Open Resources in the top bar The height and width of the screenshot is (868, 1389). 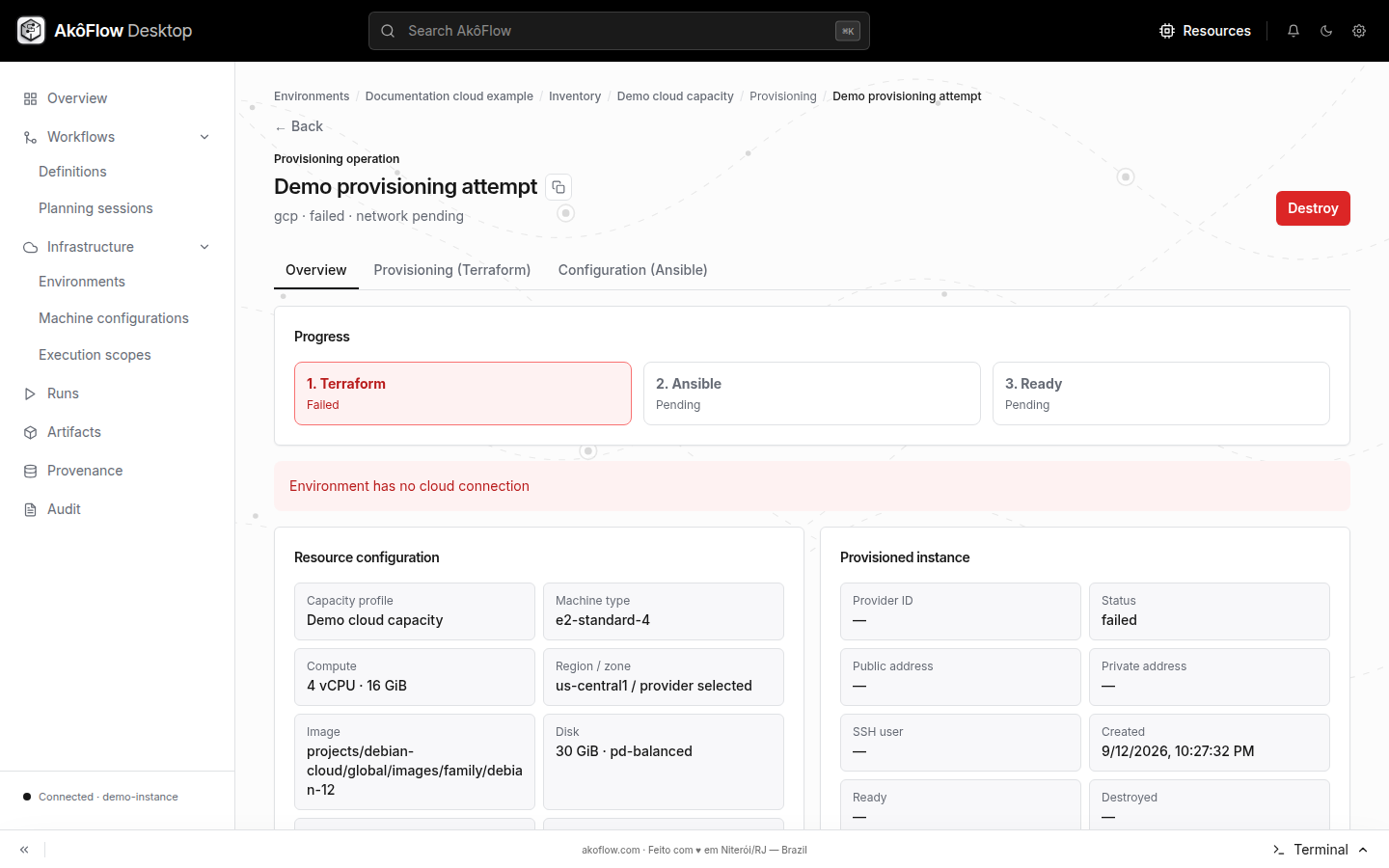tap(1205, 31)
